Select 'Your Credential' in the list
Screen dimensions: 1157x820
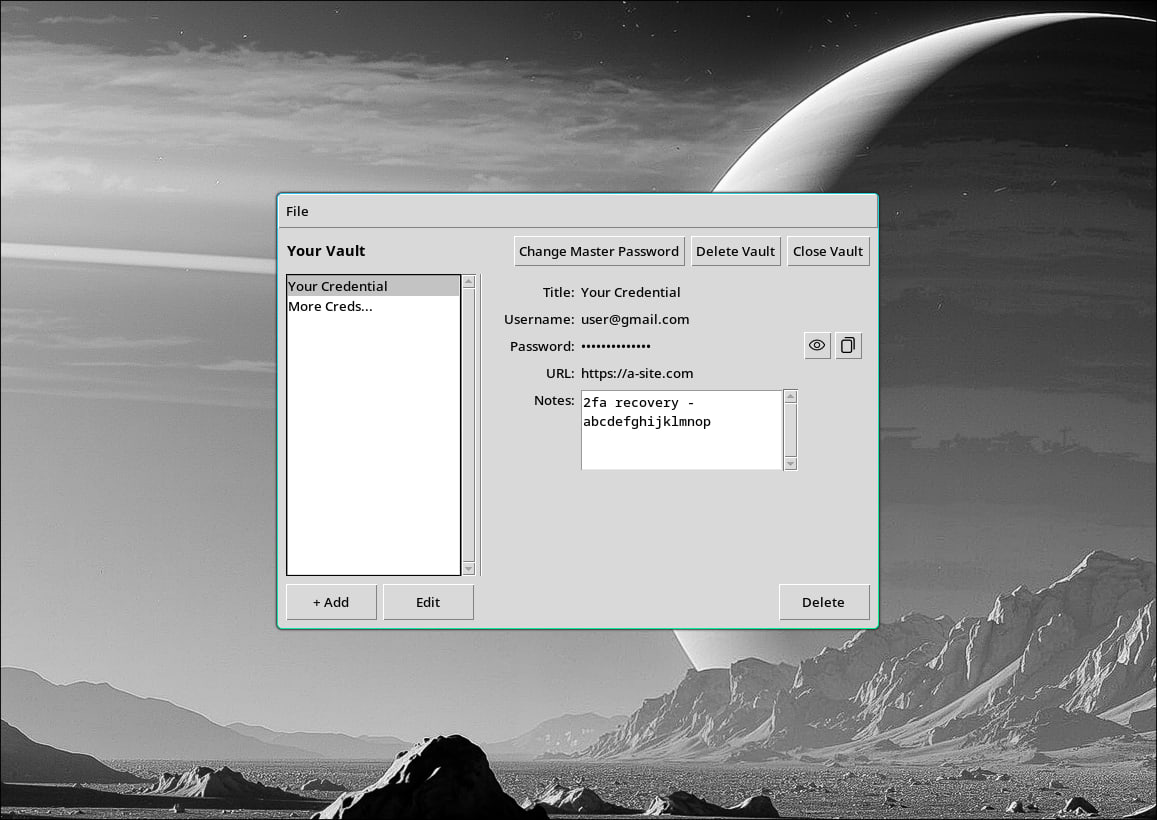pyautogui.click(x=373, y=286)
